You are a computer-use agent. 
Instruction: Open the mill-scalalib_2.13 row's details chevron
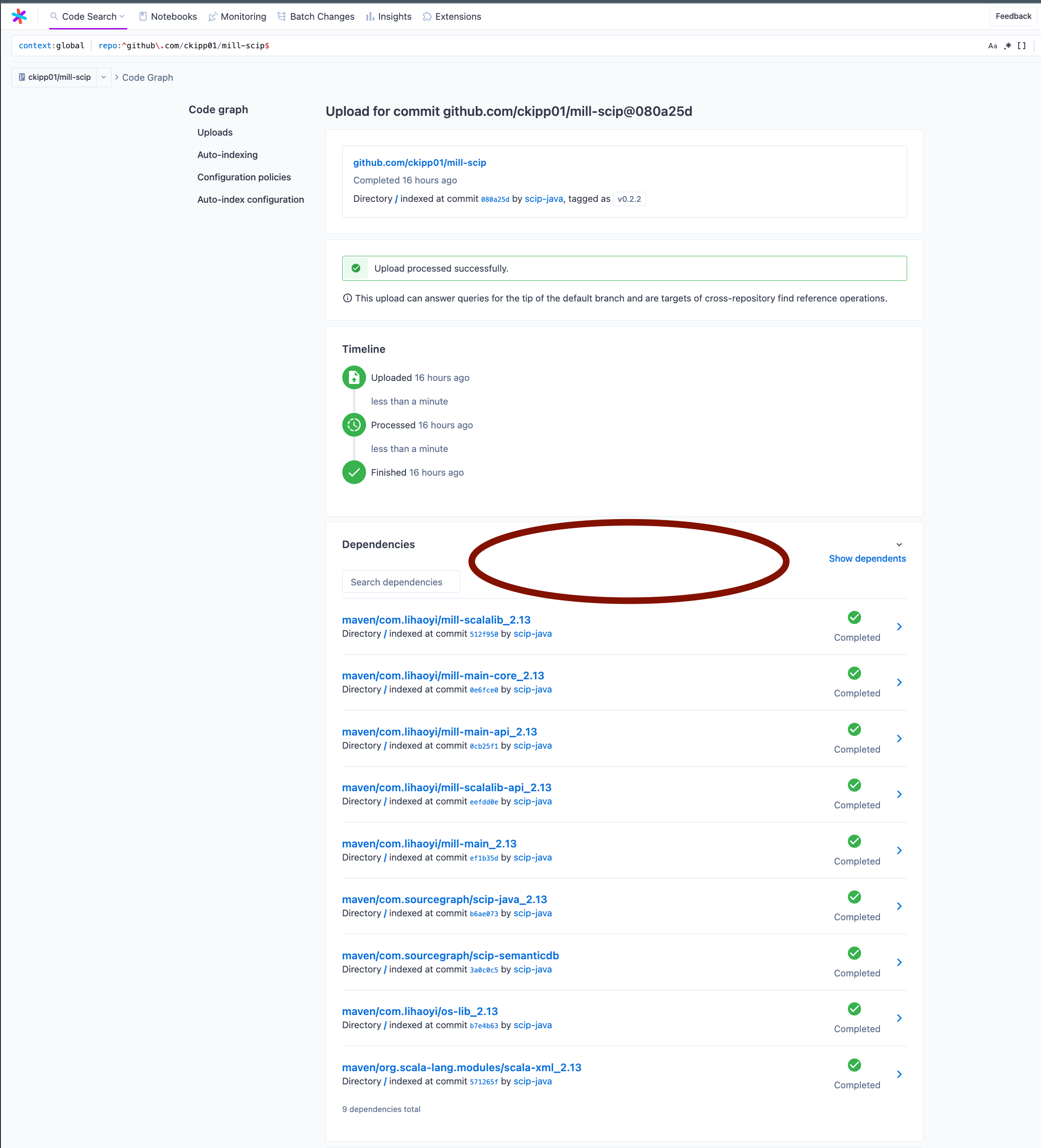899,626
